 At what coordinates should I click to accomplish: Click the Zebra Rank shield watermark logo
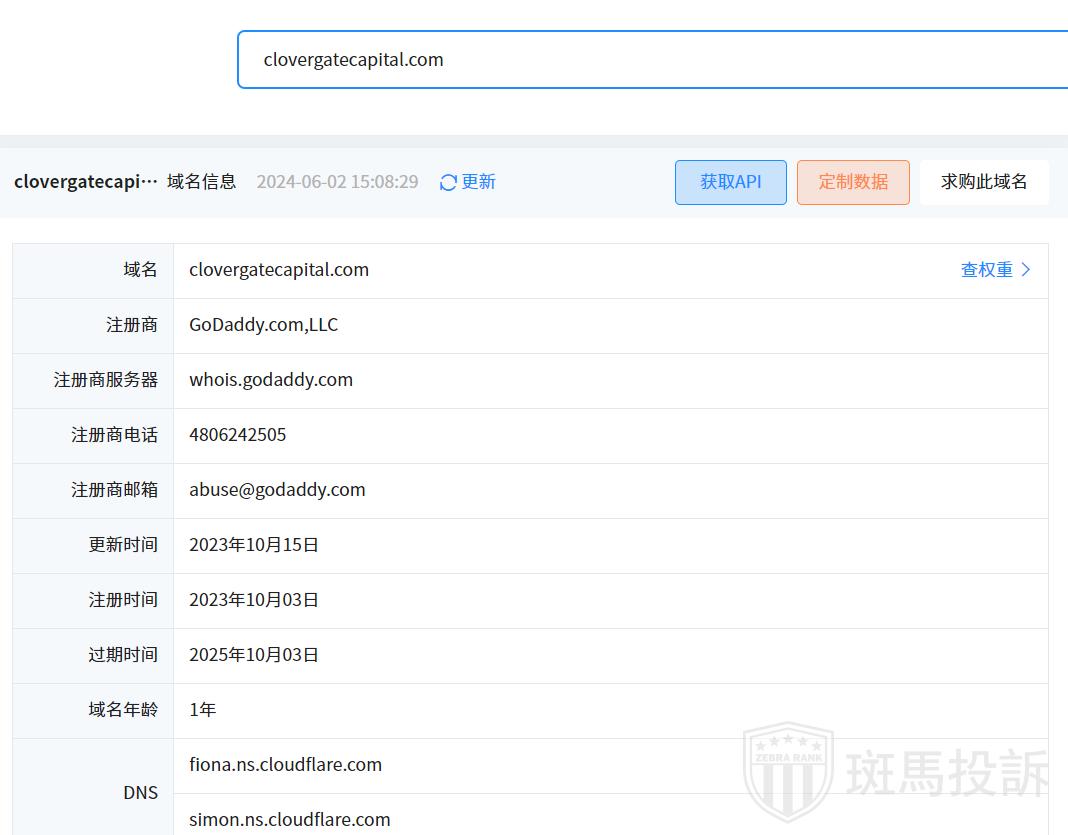click(788, 772)
